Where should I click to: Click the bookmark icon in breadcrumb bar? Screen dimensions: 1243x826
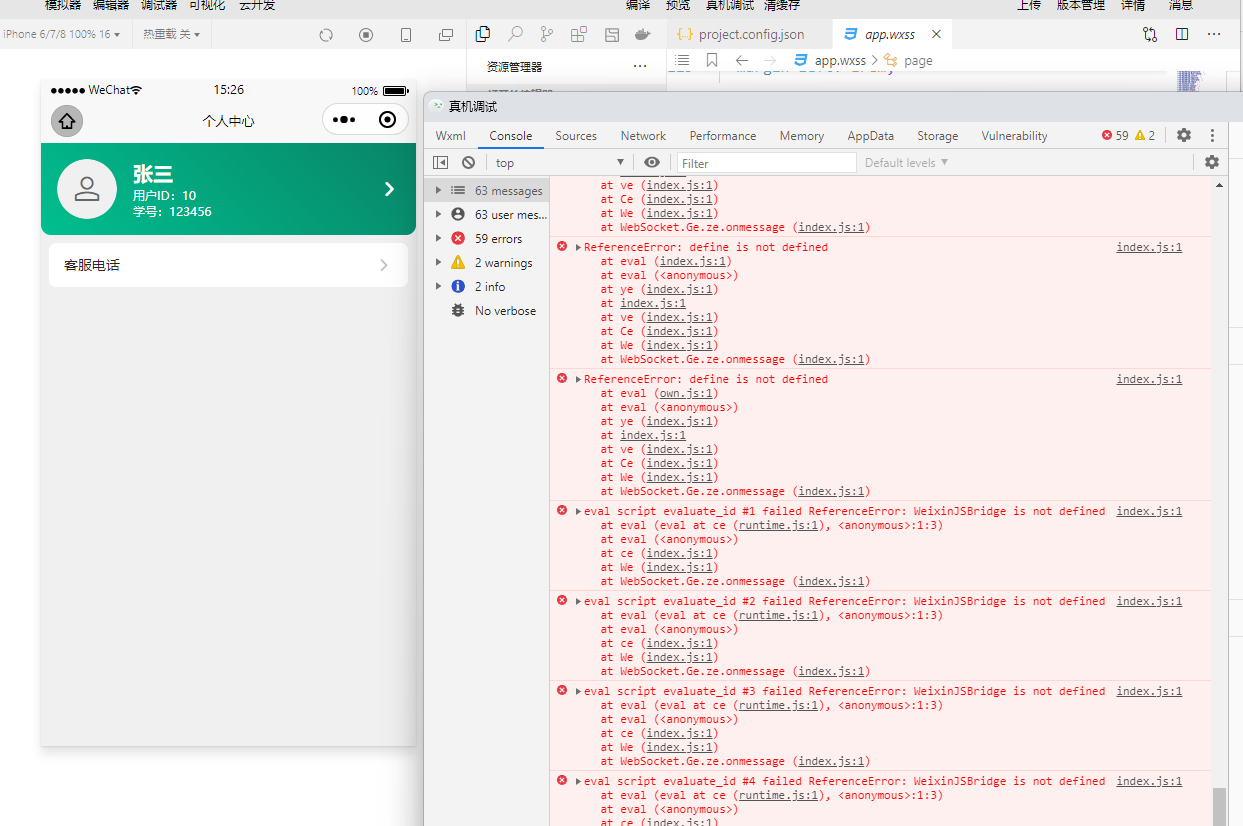pos(712,60)
